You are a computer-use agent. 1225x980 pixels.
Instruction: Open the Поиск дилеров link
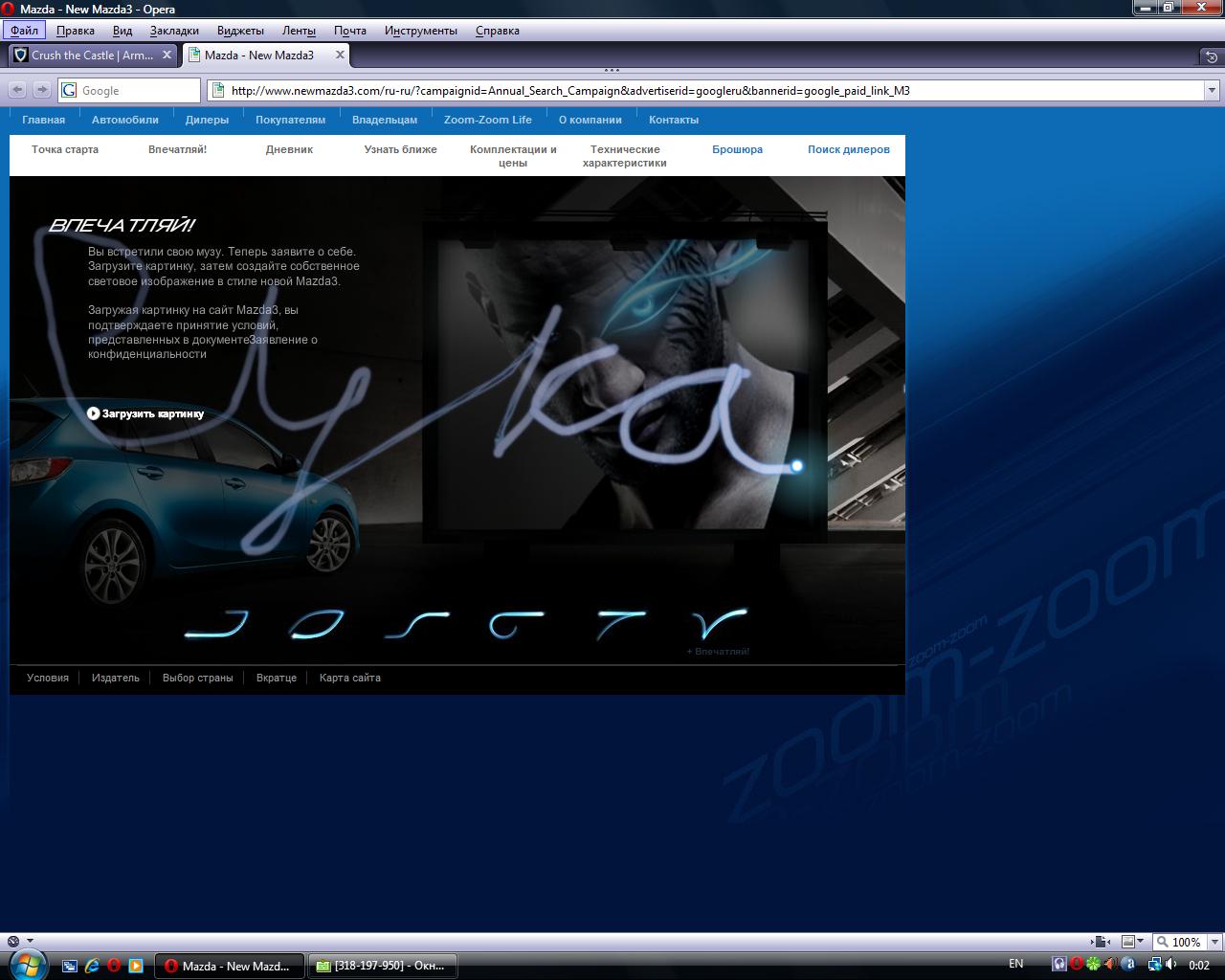(x=849, y=149)
